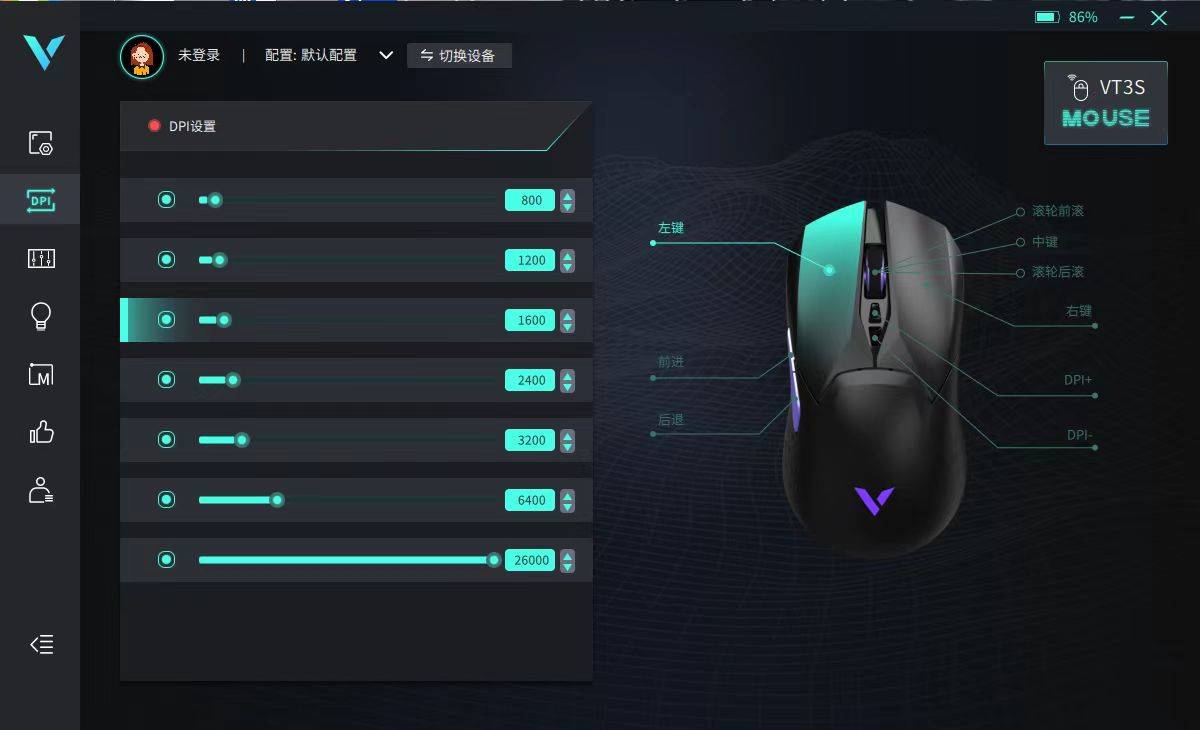Click the 3200 DPI slider handle
The image size is (1200, 730).
242,440
